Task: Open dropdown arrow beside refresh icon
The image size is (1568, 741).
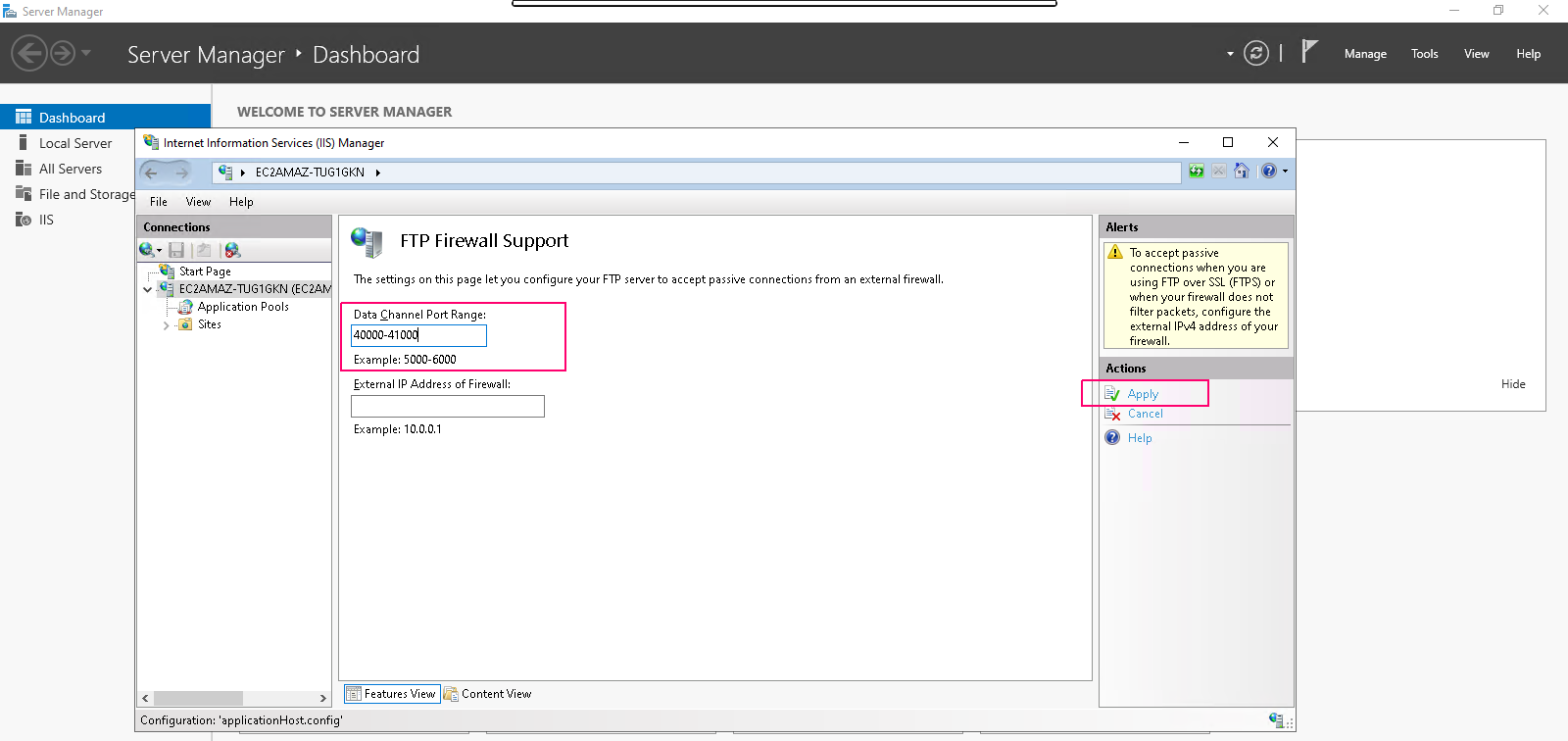Action: (x=1230, y=54)
